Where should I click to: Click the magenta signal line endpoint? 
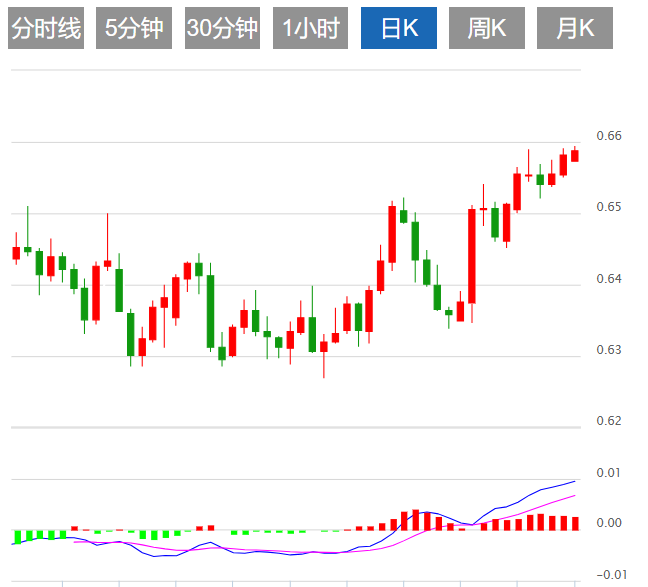[x=574, y=495]
